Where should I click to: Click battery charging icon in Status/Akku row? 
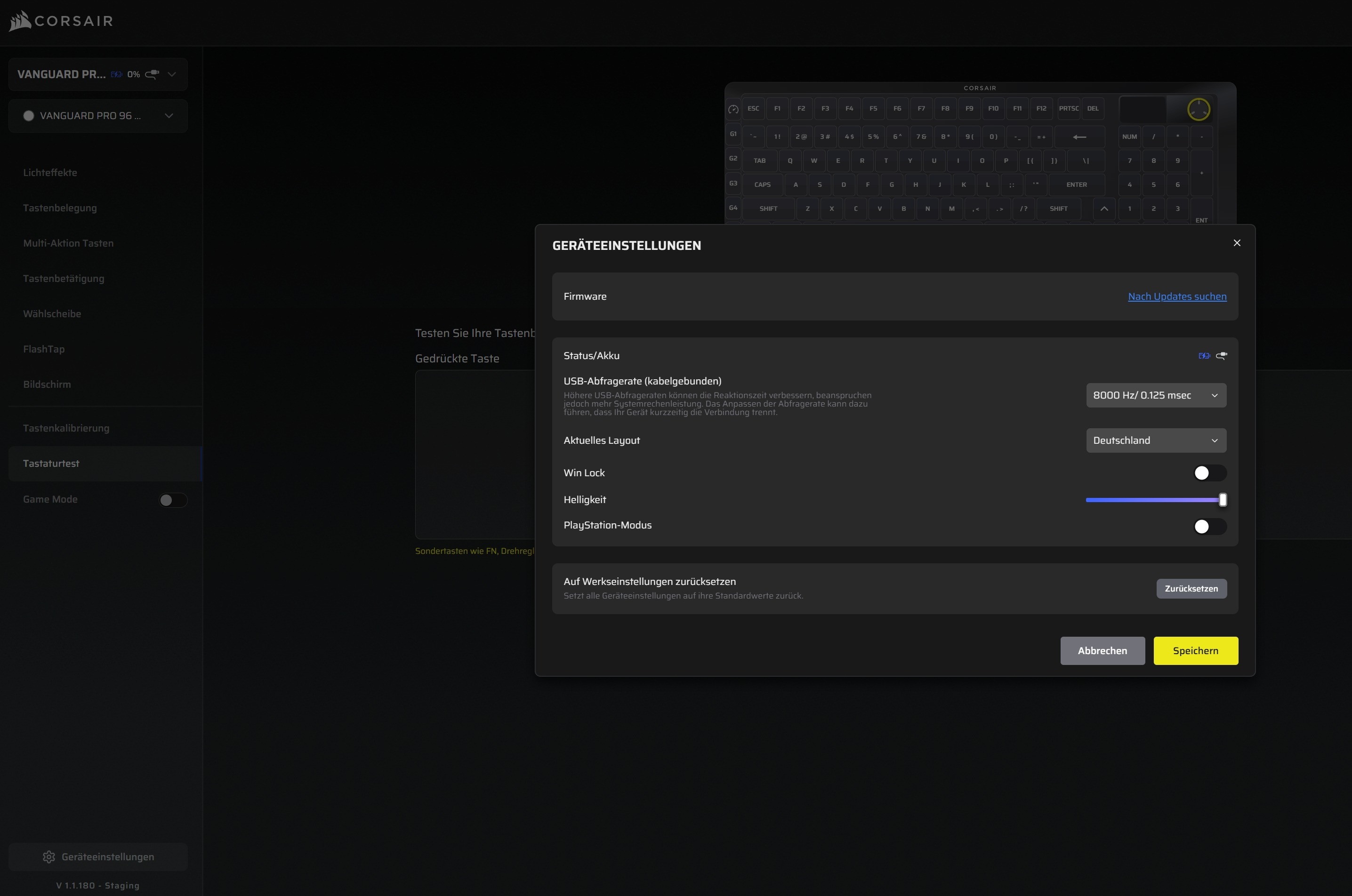[1204, 355]
